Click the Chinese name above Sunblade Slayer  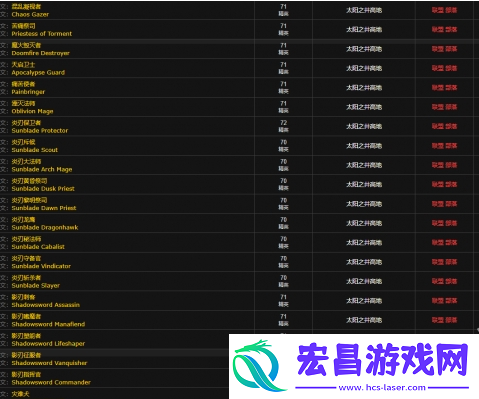point(26,278)
